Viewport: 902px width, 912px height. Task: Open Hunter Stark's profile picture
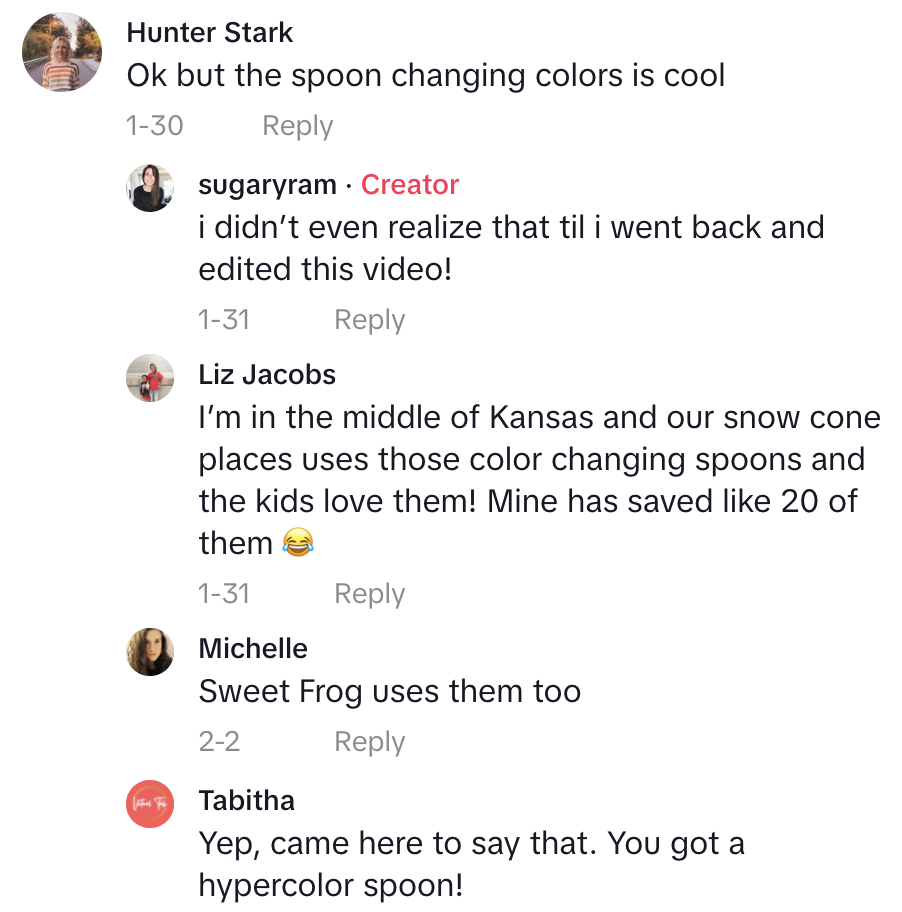point(63,53)
